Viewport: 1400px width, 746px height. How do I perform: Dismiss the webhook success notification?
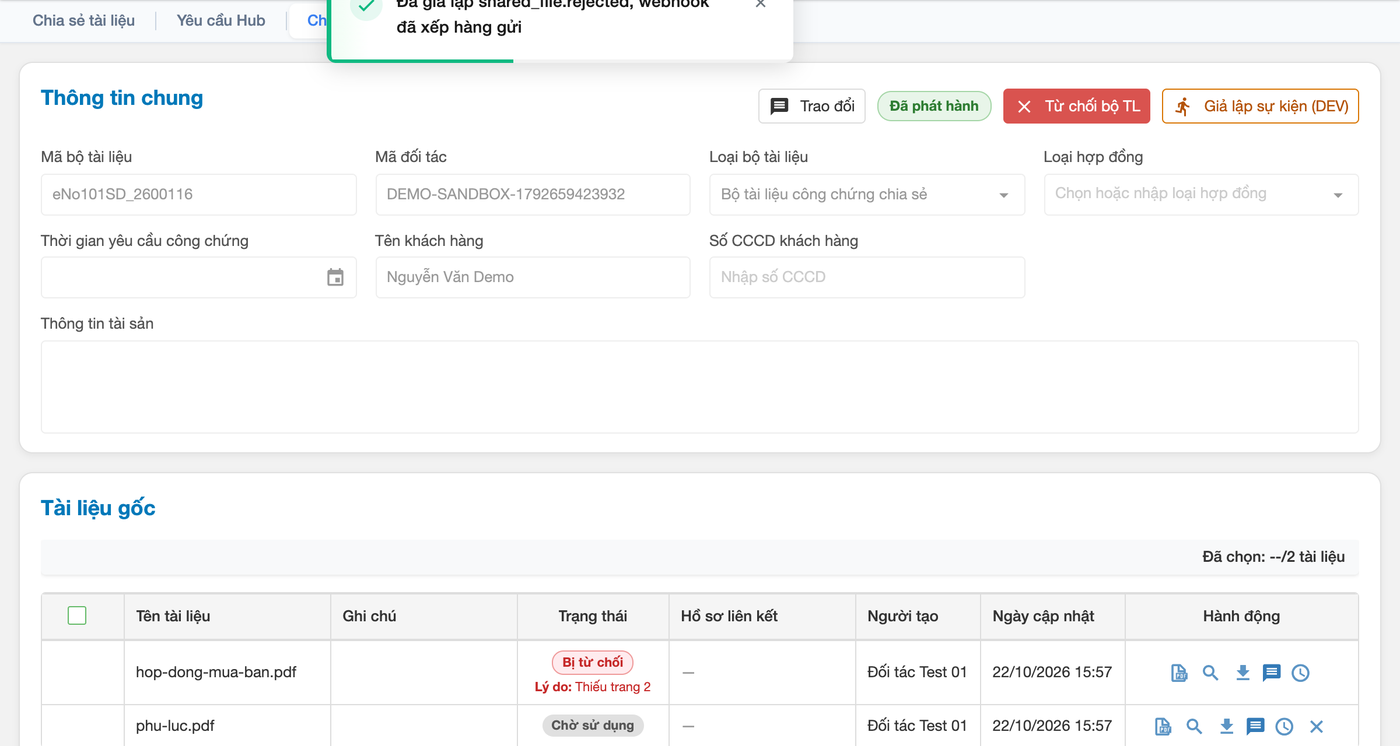[x=761, y=5]
